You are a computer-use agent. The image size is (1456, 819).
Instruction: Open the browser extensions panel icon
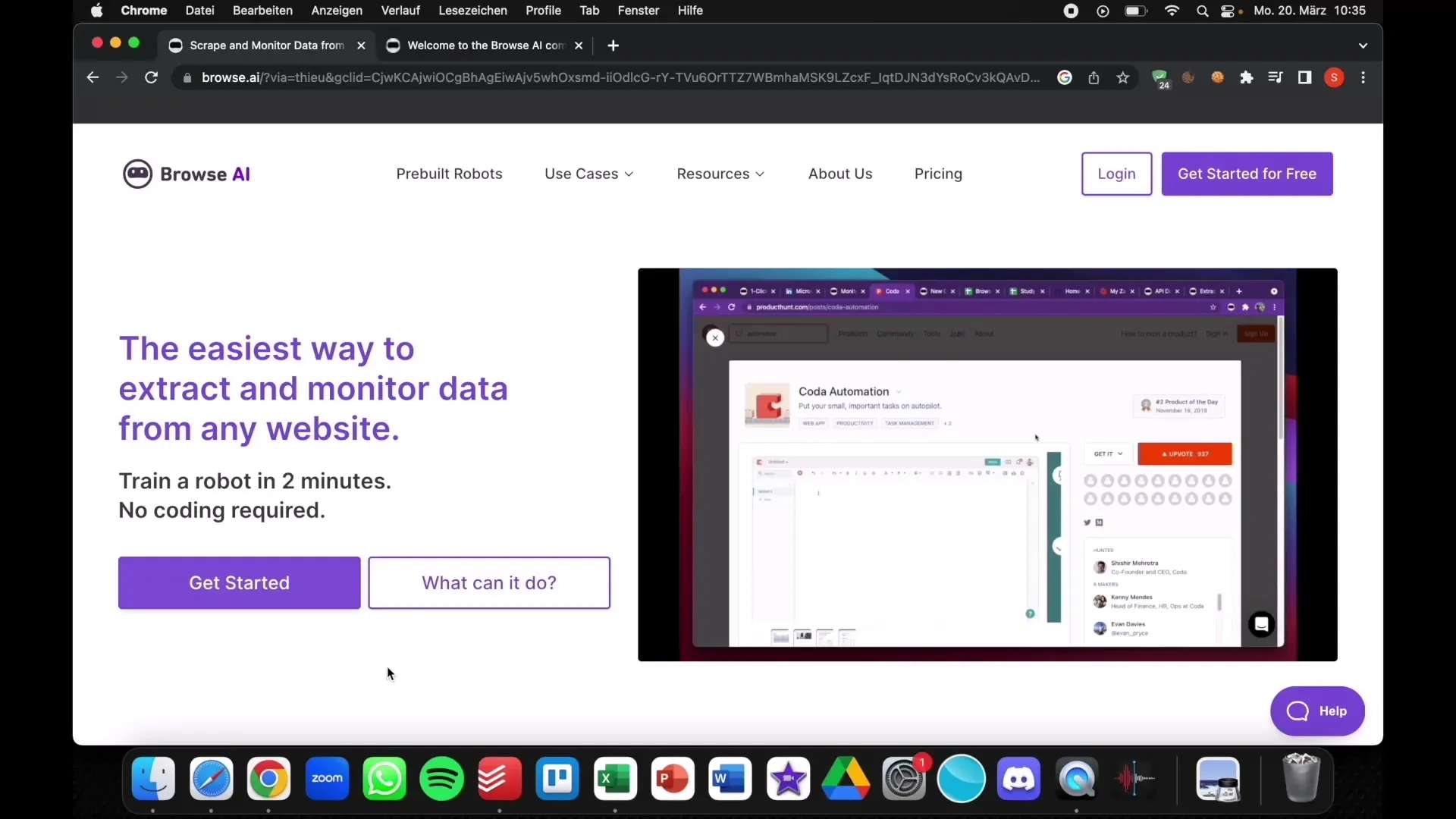(1246, 77)
